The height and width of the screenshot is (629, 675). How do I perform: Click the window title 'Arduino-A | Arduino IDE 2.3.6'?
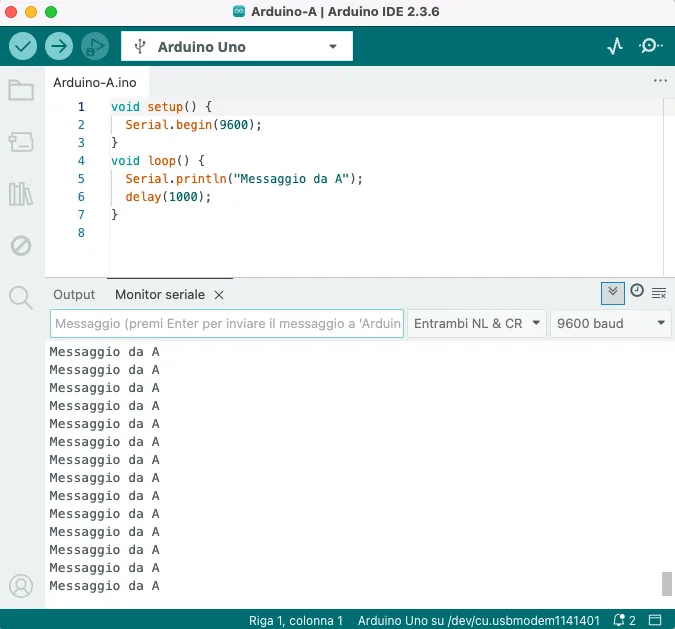point(345,12)
